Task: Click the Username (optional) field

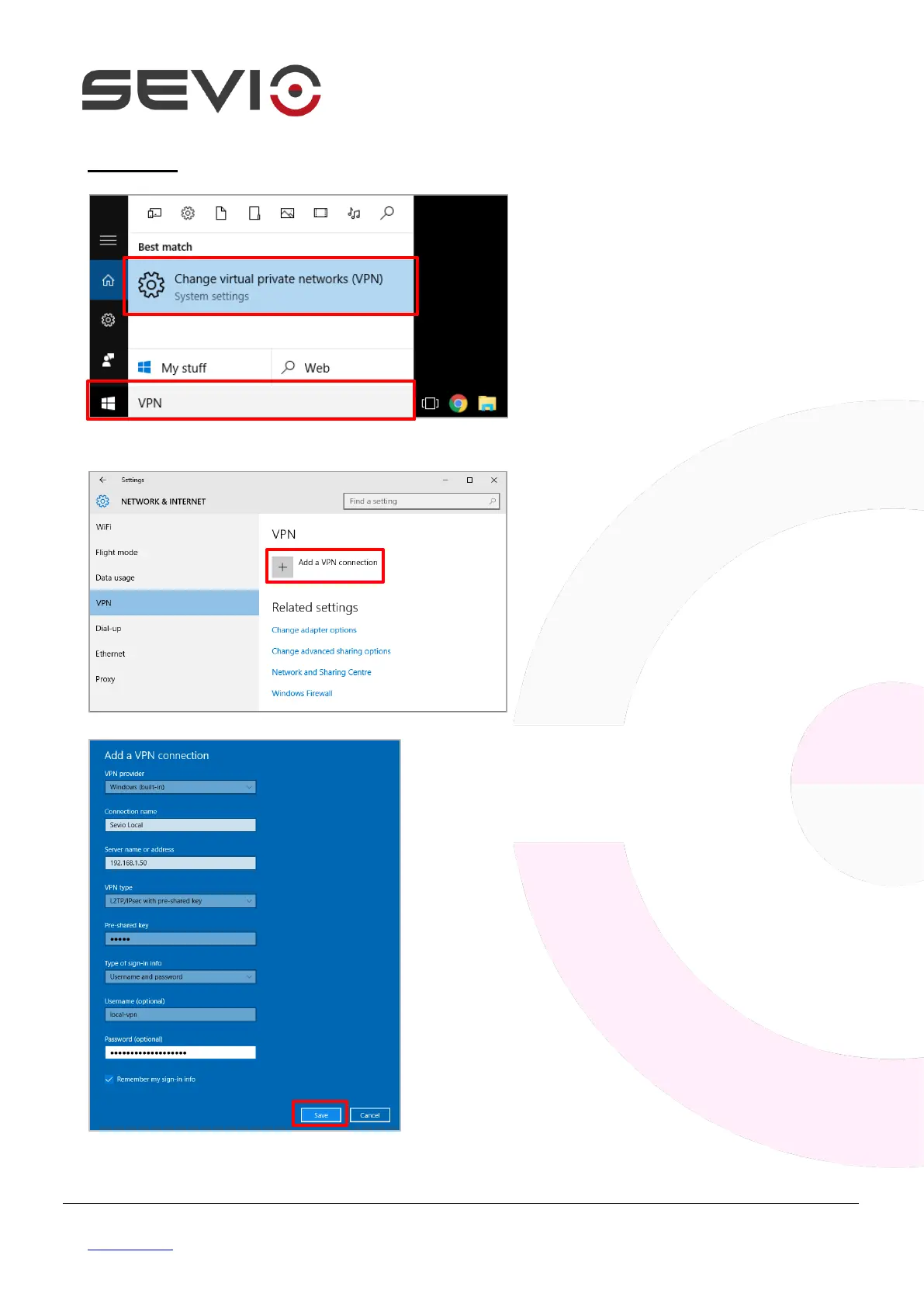Action: click(x=180, y=1014)
